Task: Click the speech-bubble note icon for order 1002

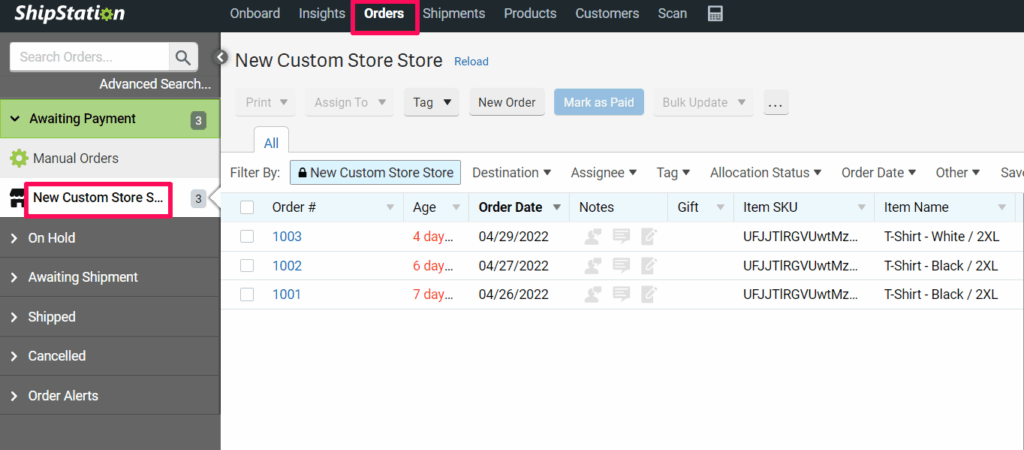Action: (621, 266)
